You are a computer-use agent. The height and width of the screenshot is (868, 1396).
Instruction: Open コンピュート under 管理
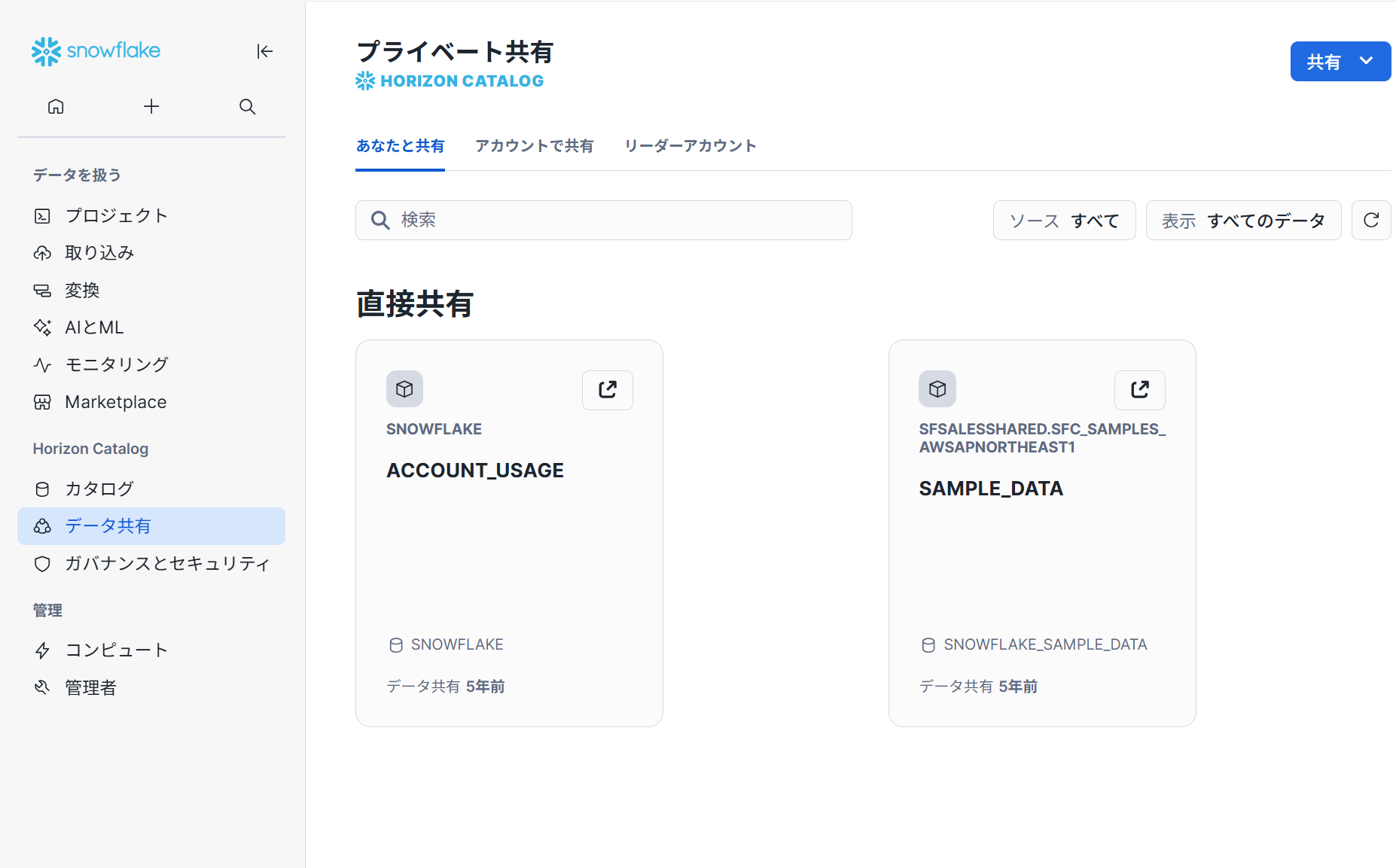point(151,650)
